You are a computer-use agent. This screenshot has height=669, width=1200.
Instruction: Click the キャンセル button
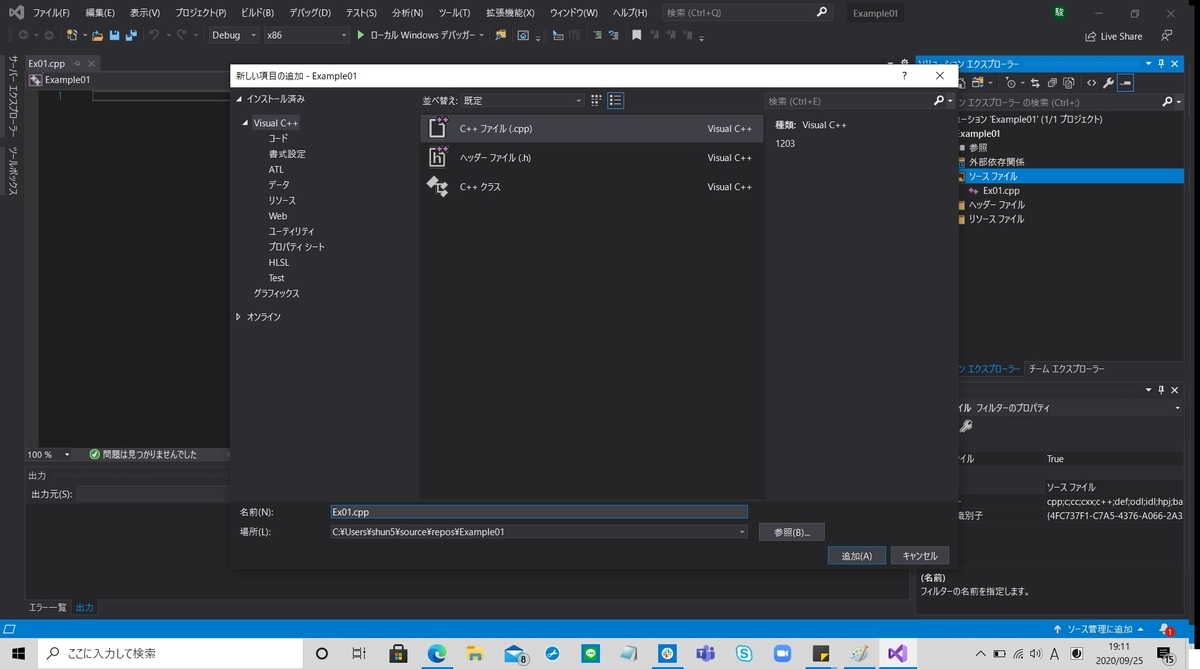coord(920,556)
